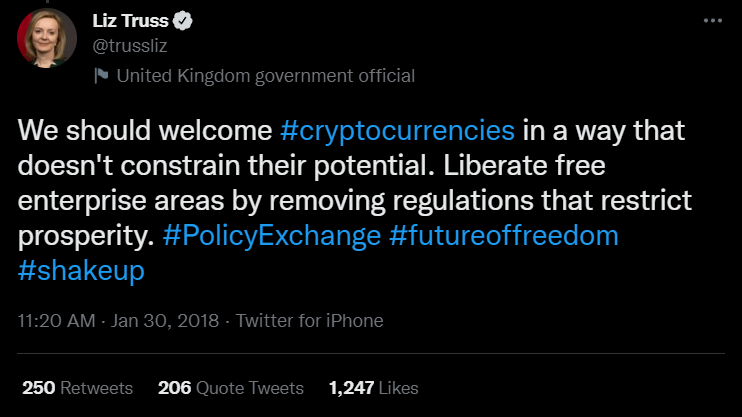The width and height of the screenshot is (742, 417).
Task: Click the word 'prosperity' in the tweet
Action: (x=82, y=236)
